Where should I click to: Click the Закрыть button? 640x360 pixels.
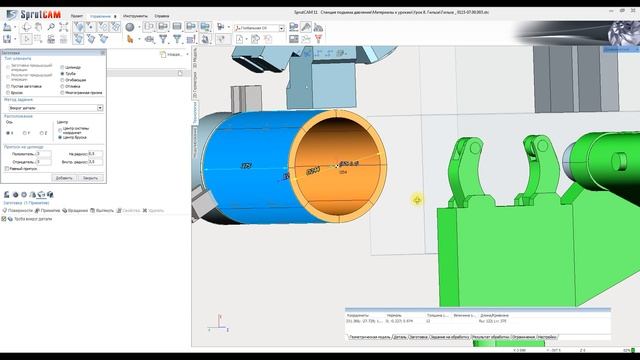[91, 178]
